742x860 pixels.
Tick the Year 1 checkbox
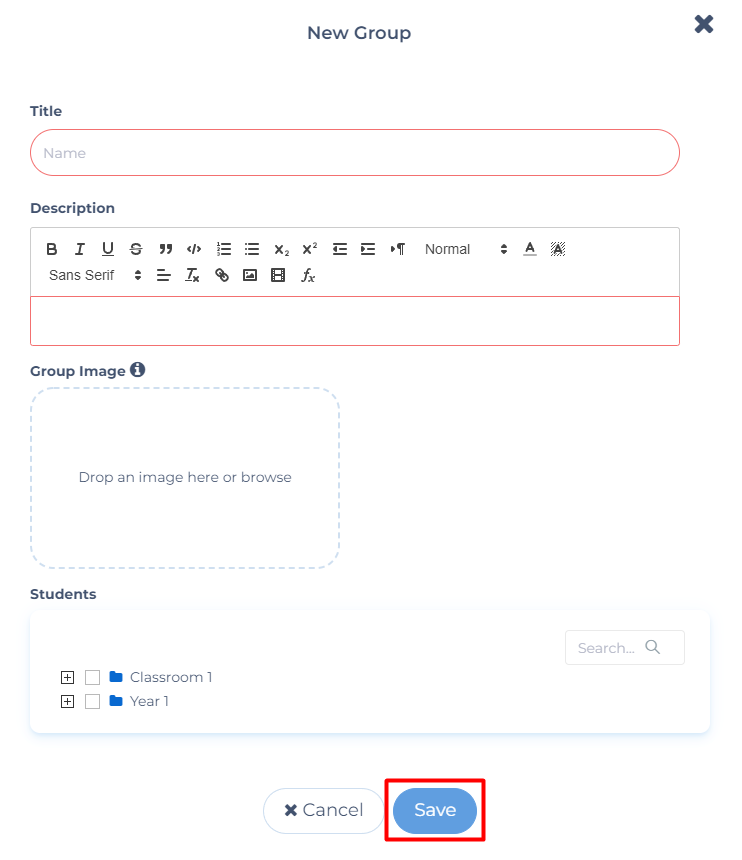click(x=93, y=701)
